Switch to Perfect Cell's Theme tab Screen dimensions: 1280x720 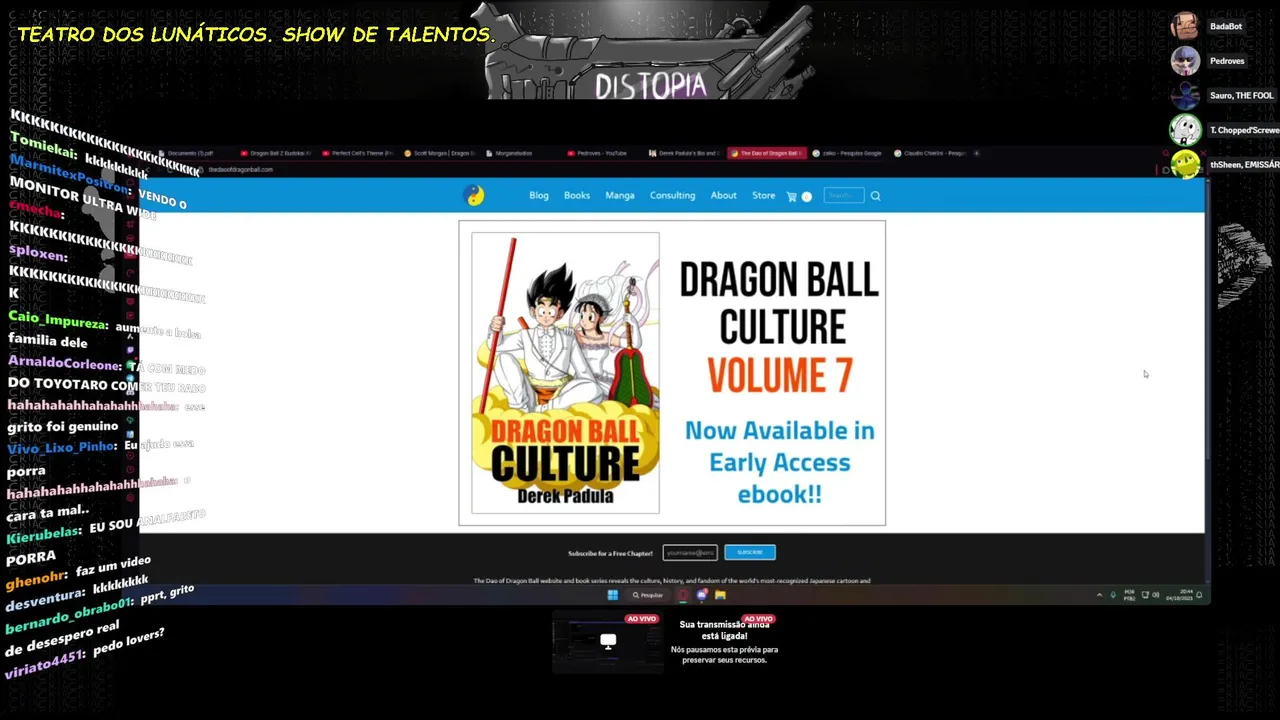click(x=359, y=153)
